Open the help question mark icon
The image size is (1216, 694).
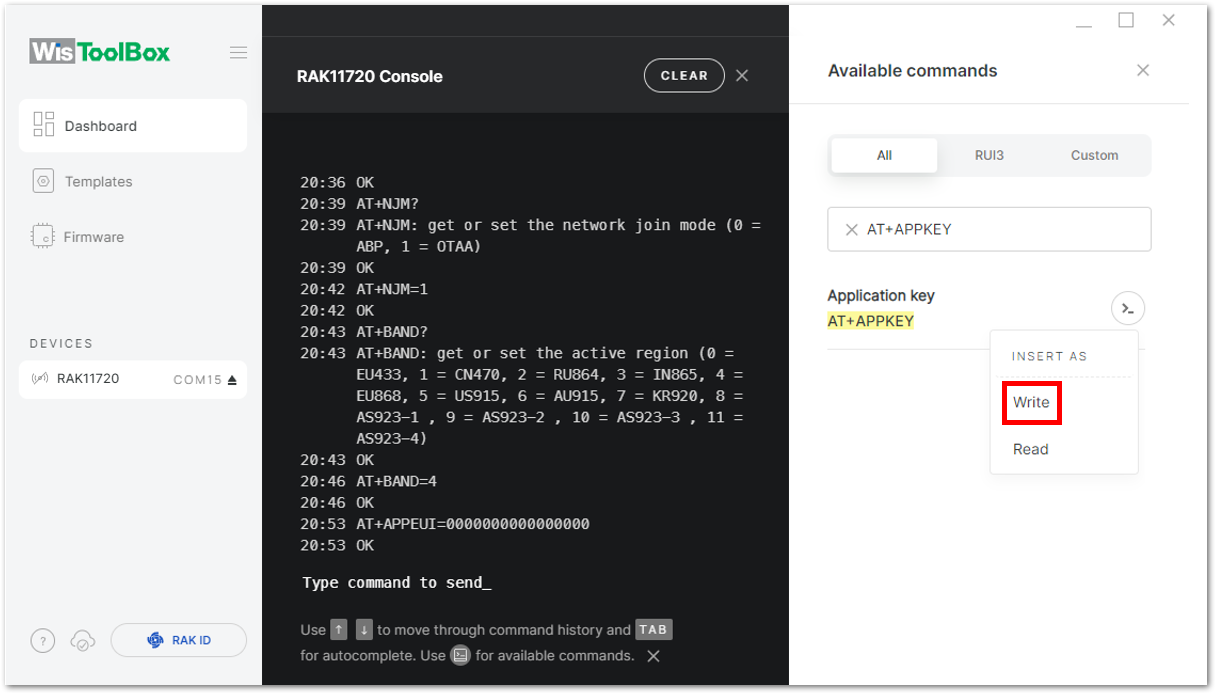42,641
